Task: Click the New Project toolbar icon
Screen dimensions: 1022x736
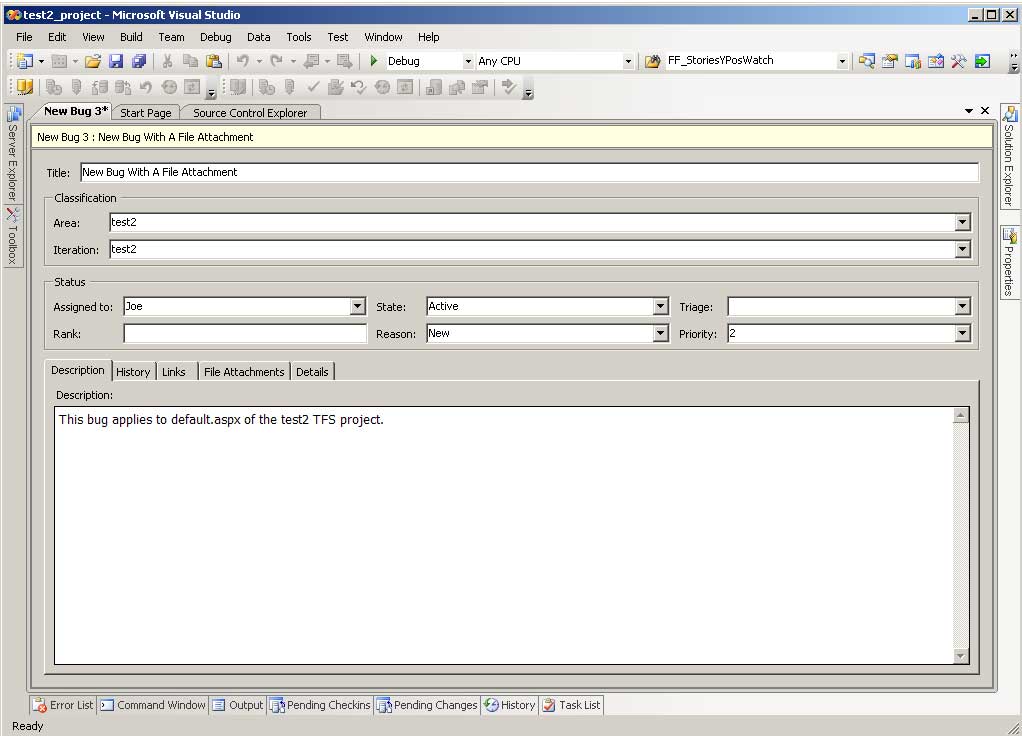Action: coord(25,61)
